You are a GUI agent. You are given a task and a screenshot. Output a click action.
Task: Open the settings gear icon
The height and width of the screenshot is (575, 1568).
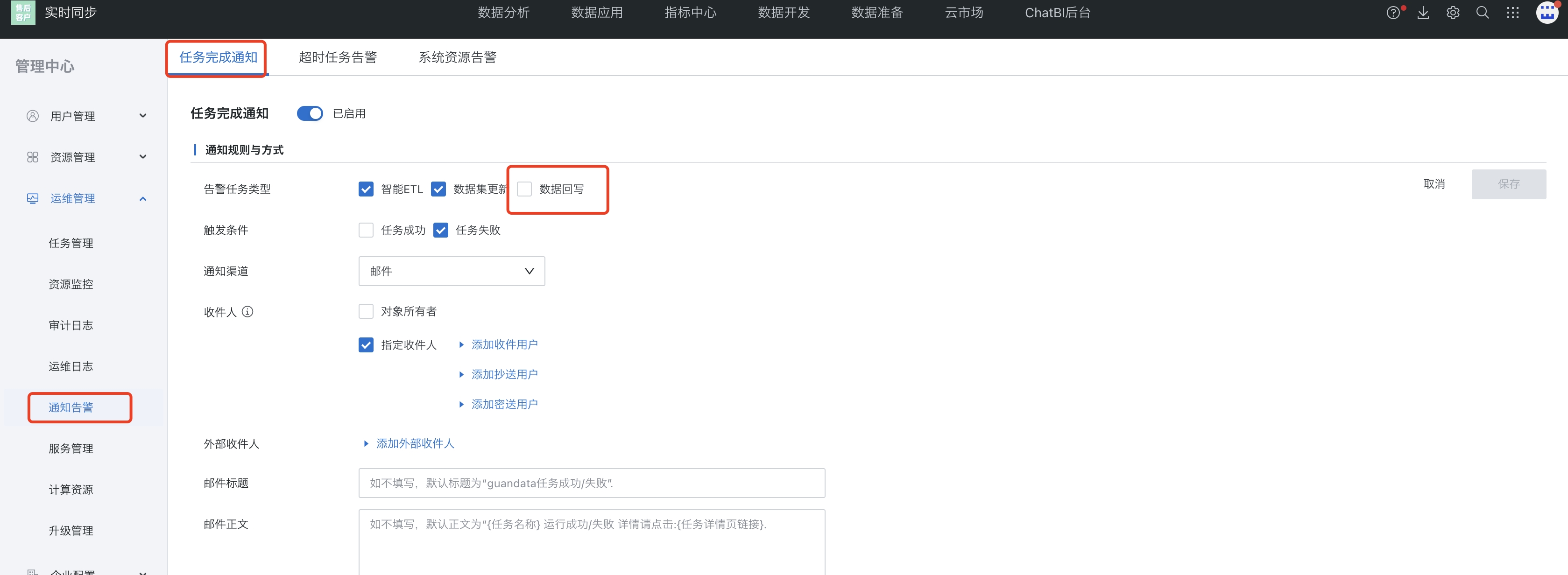coord(1453,13)
